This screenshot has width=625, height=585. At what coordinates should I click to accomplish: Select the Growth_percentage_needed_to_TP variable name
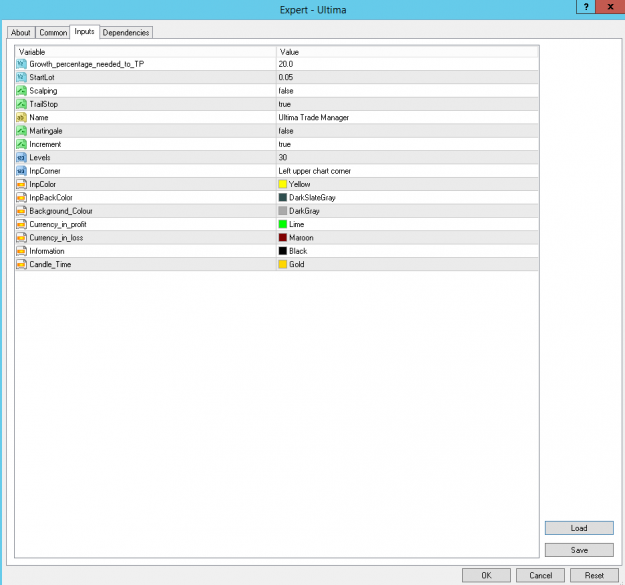(86, 64)
